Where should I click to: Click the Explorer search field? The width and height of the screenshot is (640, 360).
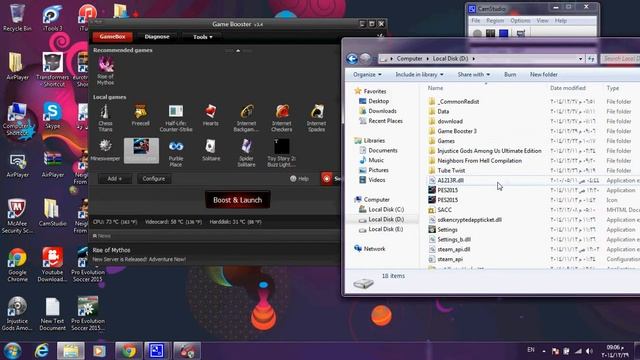tap(620, 59)
